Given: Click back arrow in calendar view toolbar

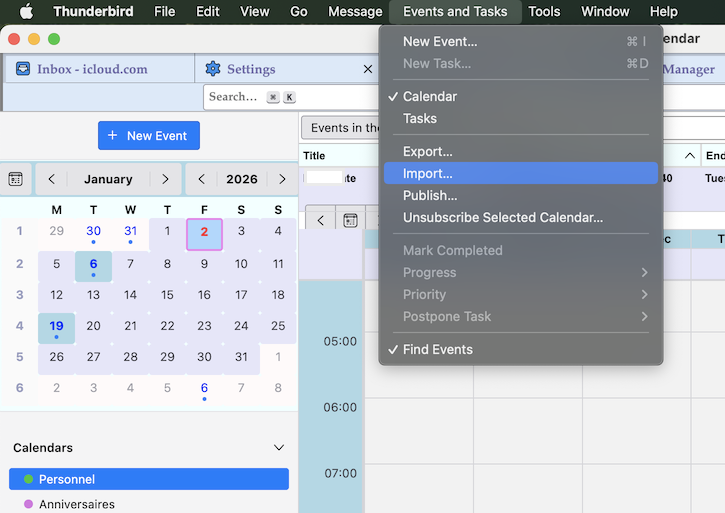Looking at the screenshot, I should click(x=320, y=221).
